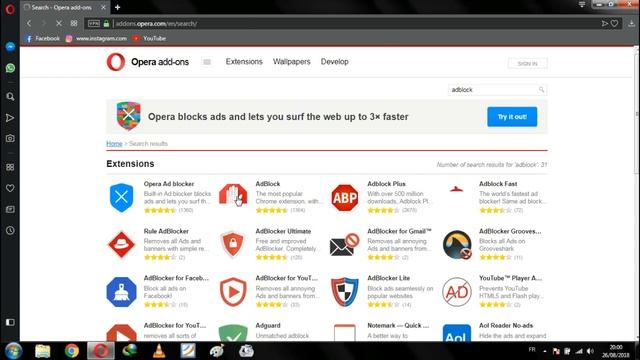This screenshot has width=640, height=360.
Task: Close the Search - Opera add-ons tab
Action: click(x=104, y=7)
